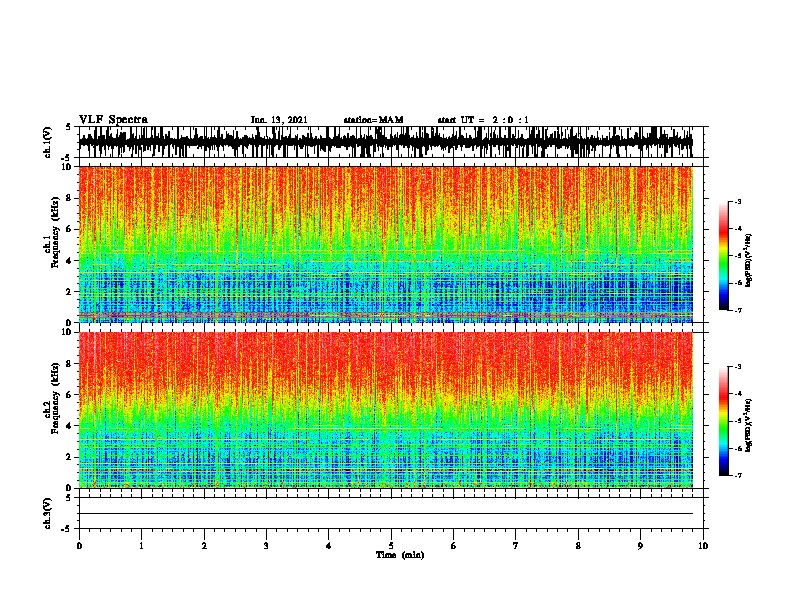Image resolution: width=792 pixels, height=612 pixels.
Task: Click the flat ch.3 voltage trace line
Action: (x=386, y=514)
